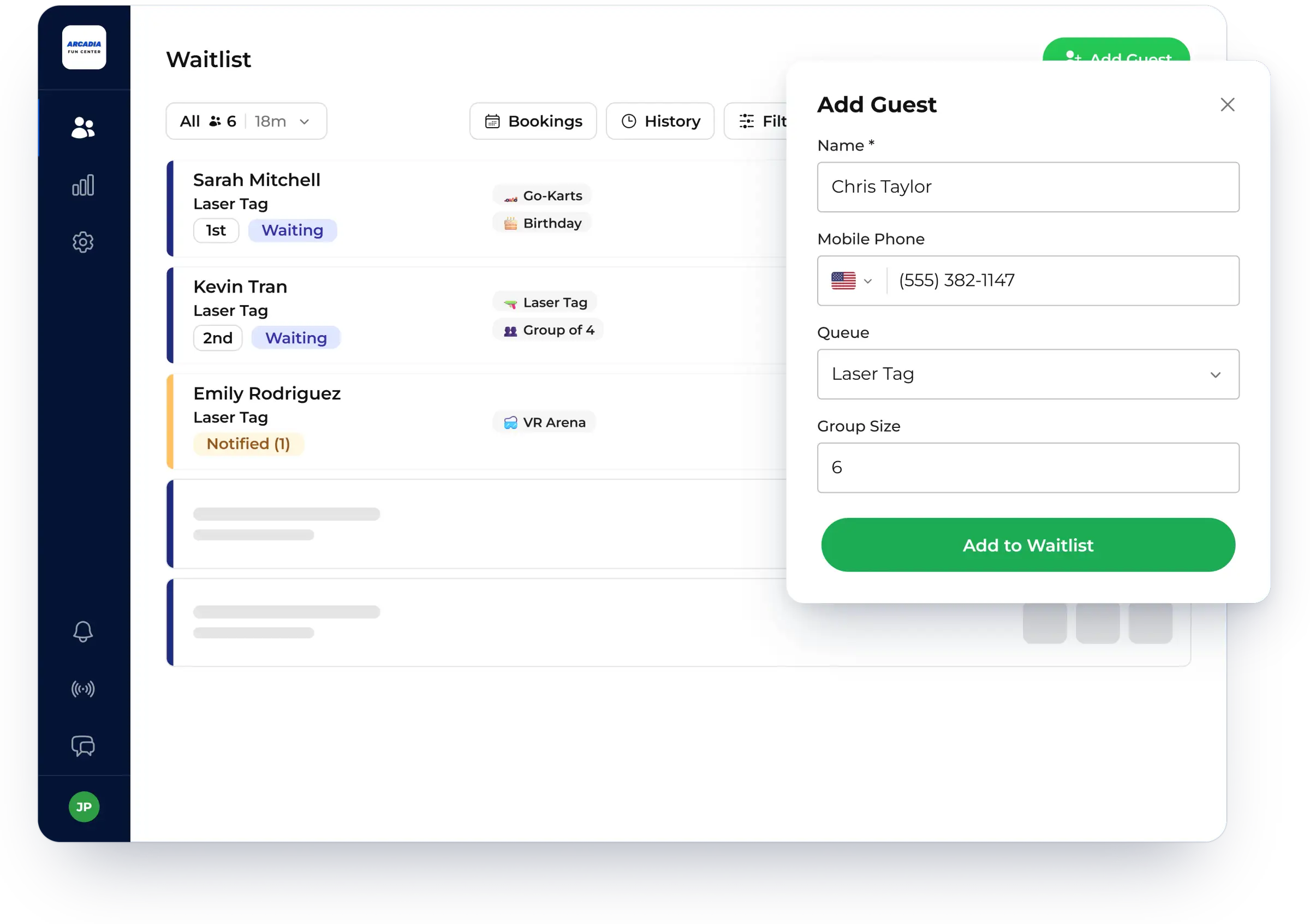The width and height of the screenshot is (1310, 924).
Task: Focus the Group Size field
Action: pos(1028,468)
